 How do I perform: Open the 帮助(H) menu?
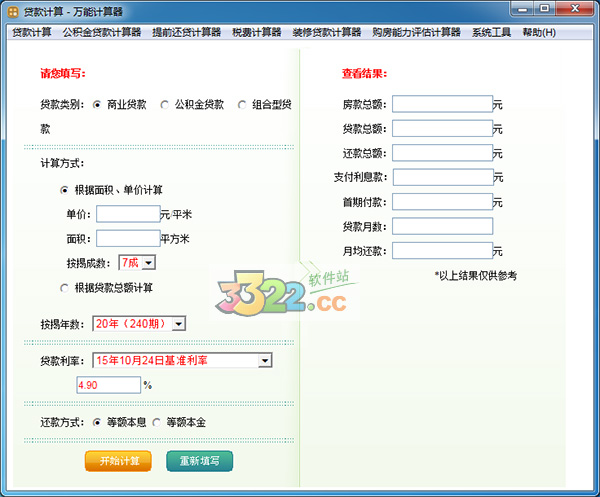coord(539,33)
